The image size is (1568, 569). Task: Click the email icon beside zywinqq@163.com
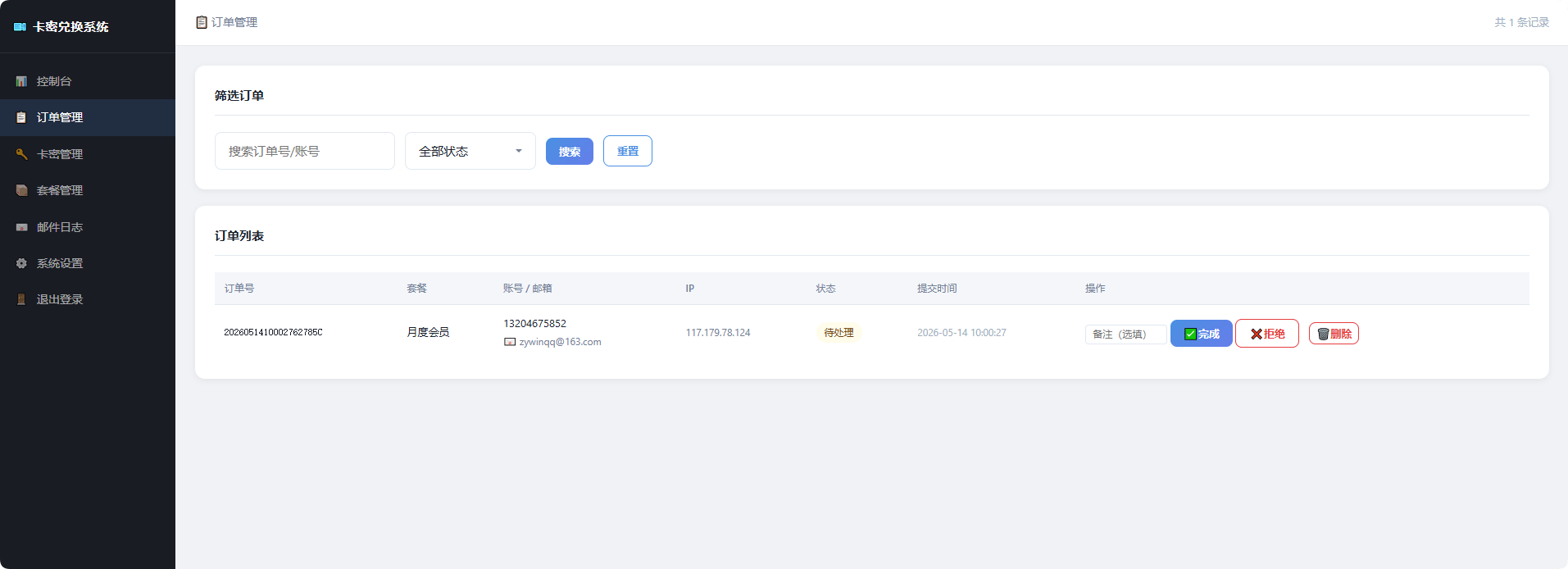click(510, 342)
